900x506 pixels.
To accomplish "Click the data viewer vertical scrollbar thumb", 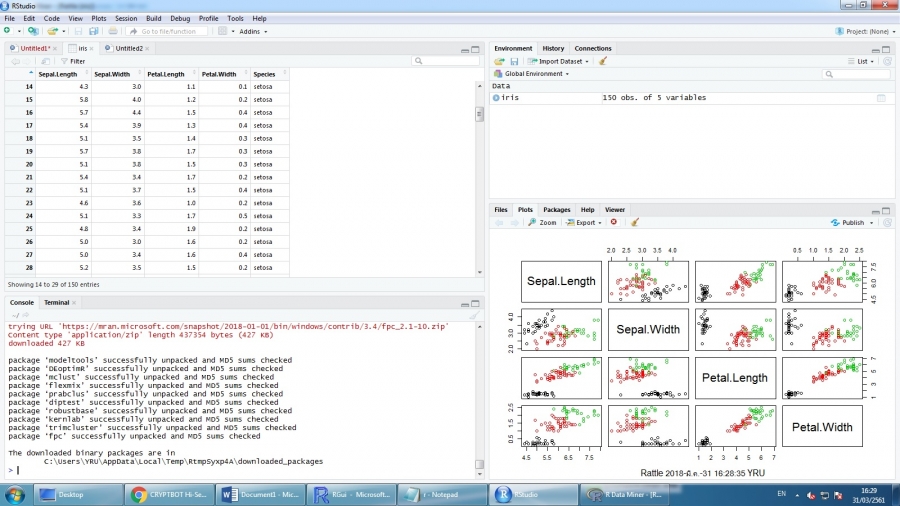I will tap(479, 114).
